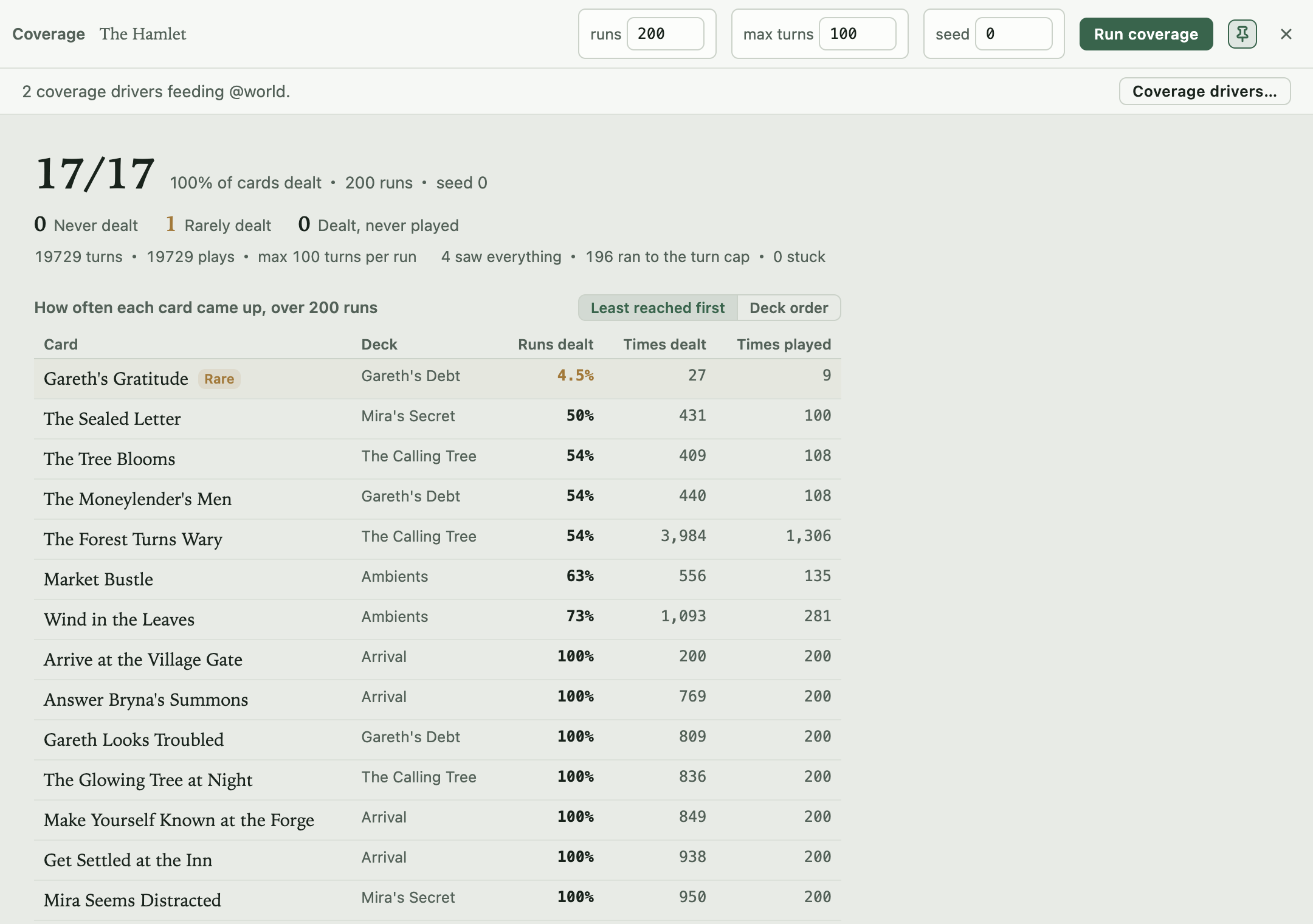Focus the runs input field
This screenshot has height=924, width=1313.
pos(665,34)
